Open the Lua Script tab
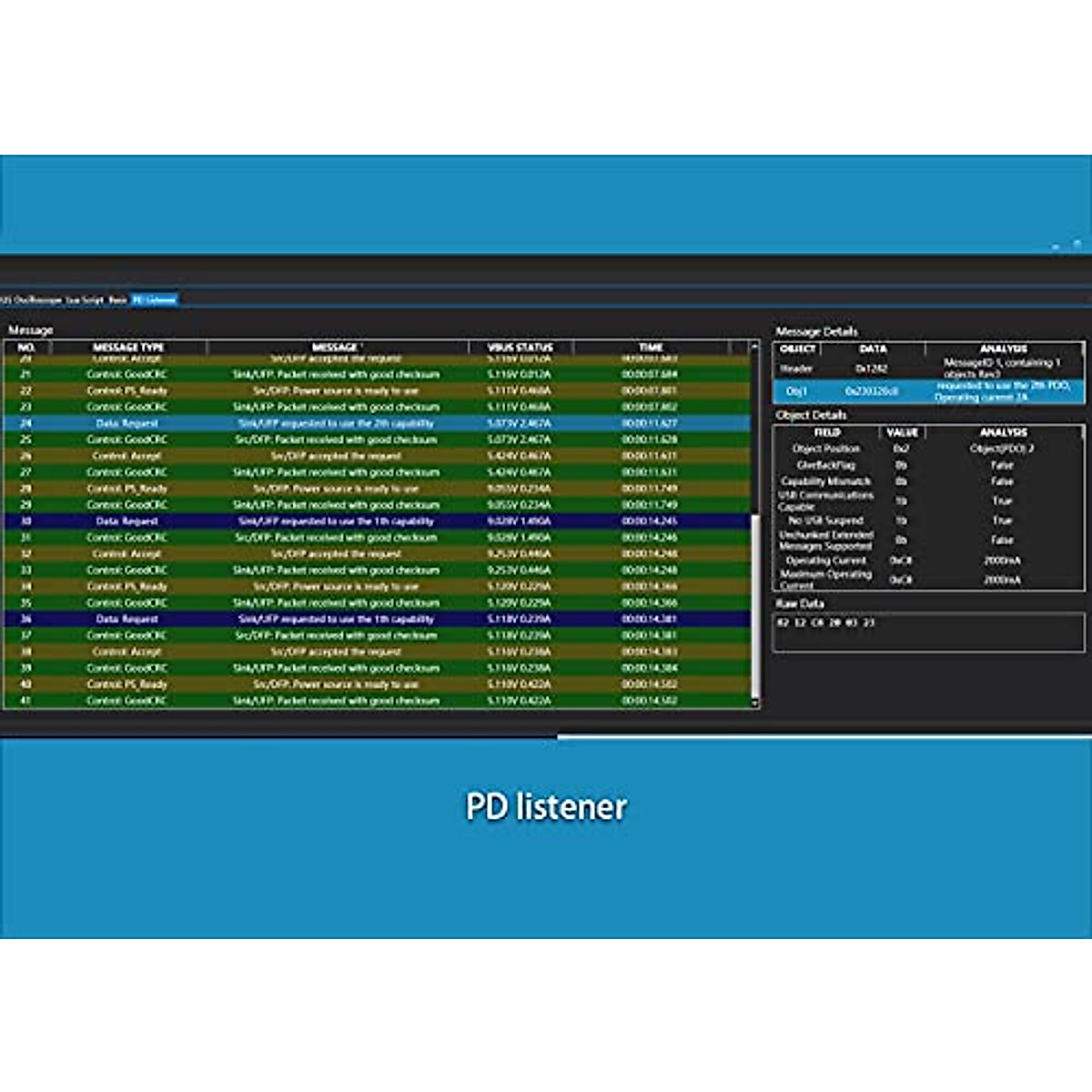Screen dimensions: 1092x1092 tap(85, 299)
